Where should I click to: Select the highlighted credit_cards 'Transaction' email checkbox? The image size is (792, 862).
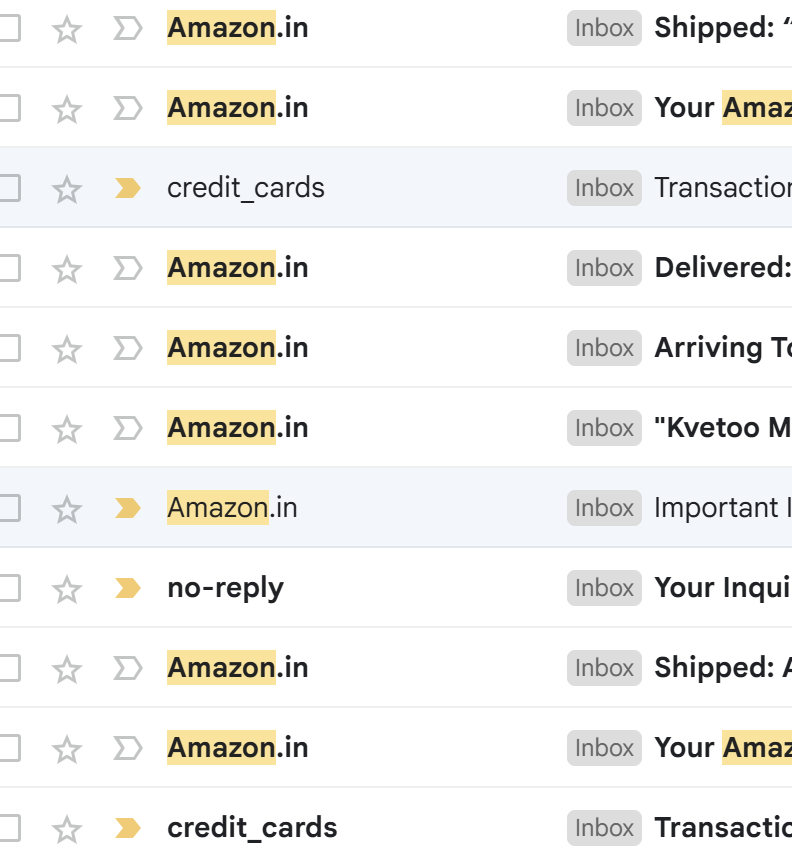(8, 189)
